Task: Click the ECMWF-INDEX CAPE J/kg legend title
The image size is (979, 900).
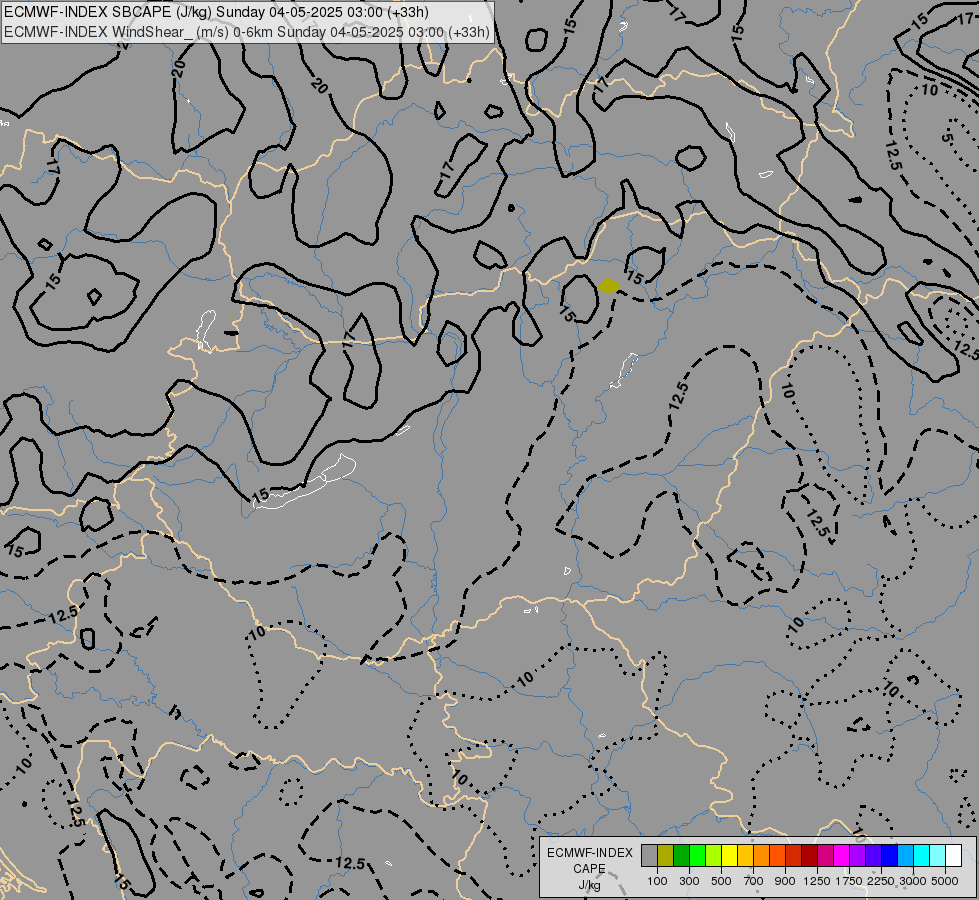Action: [x=590, y=868]
